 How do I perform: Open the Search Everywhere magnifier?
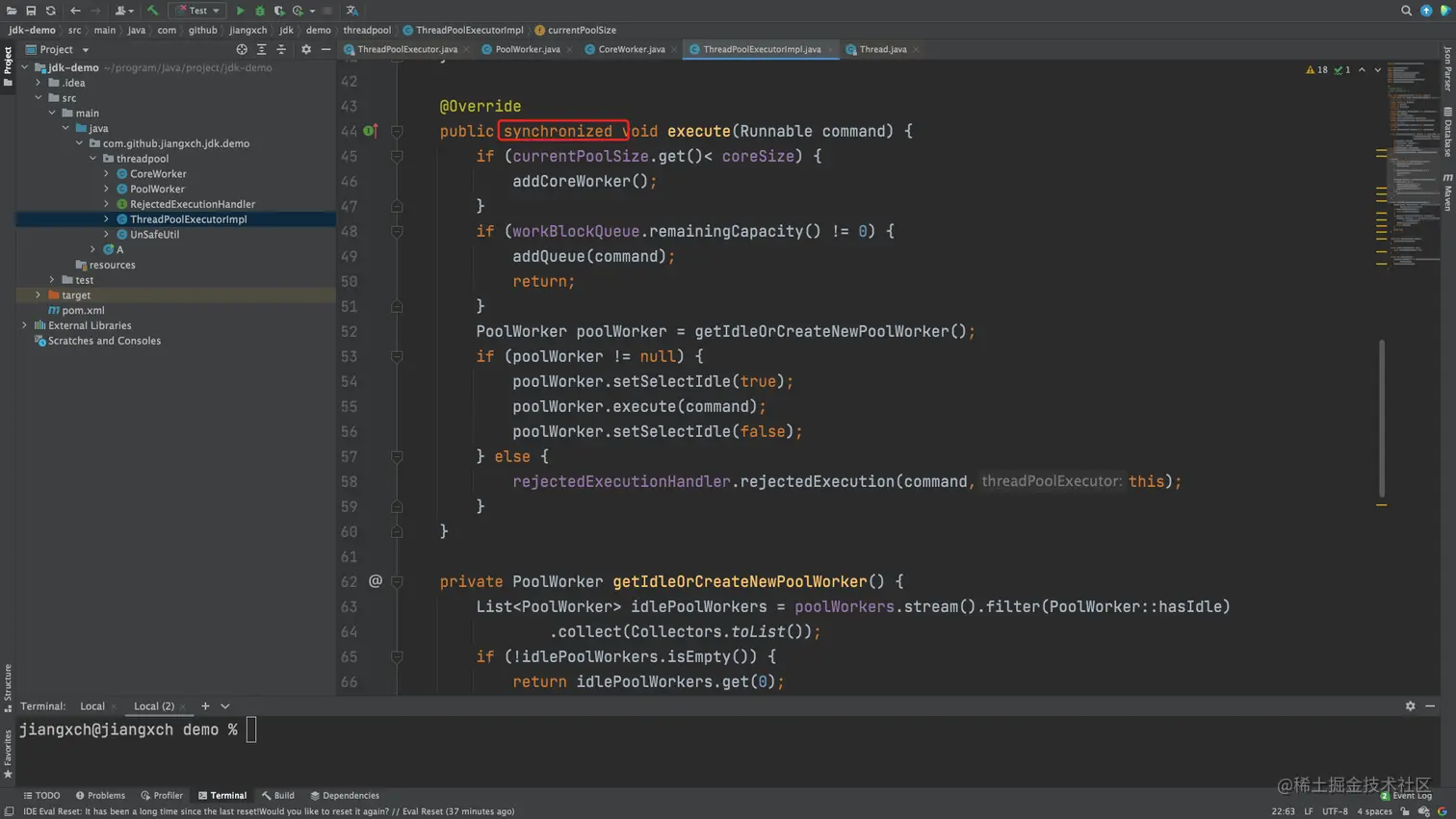click(1406, 11)
